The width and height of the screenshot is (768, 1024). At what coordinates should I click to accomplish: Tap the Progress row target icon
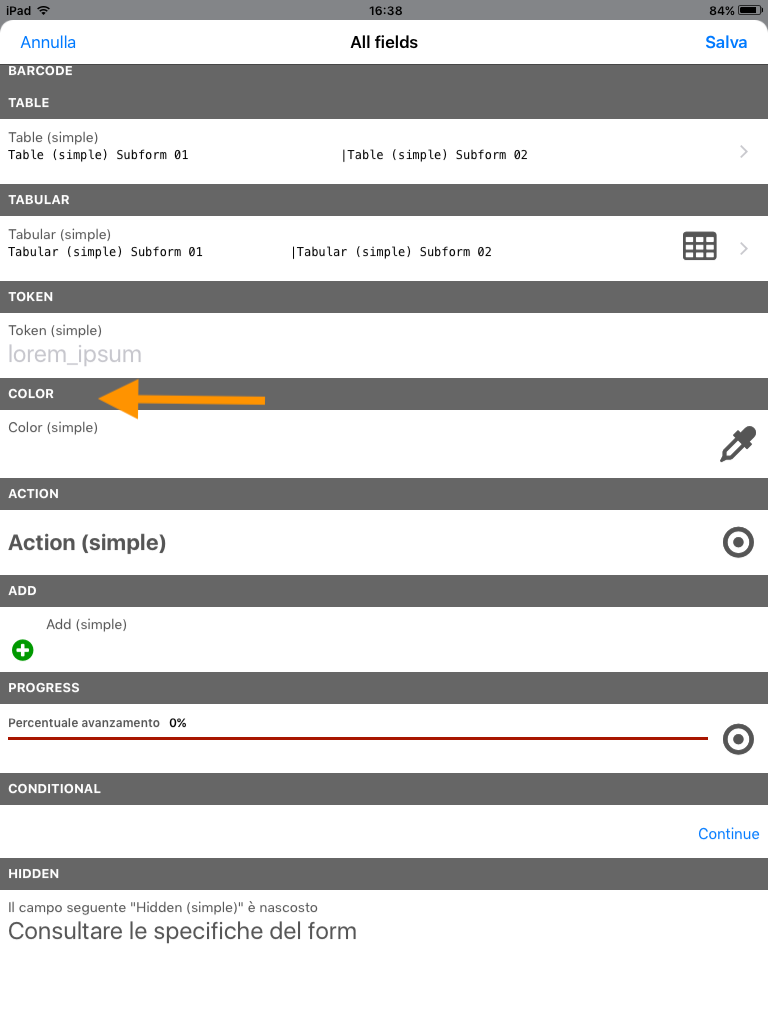pos(738,739)
